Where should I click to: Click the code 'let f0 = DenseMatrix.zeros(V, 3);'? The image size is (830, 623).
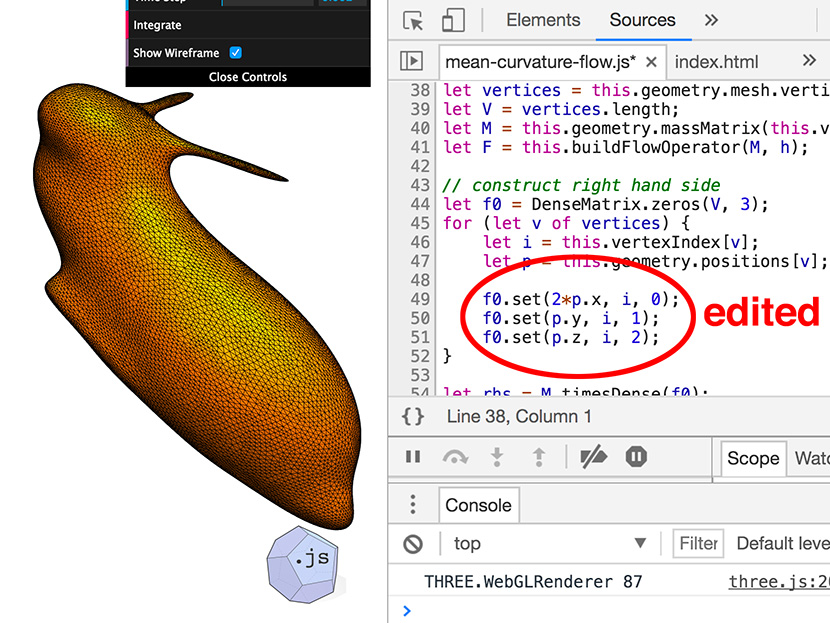(x=606, y=204)
